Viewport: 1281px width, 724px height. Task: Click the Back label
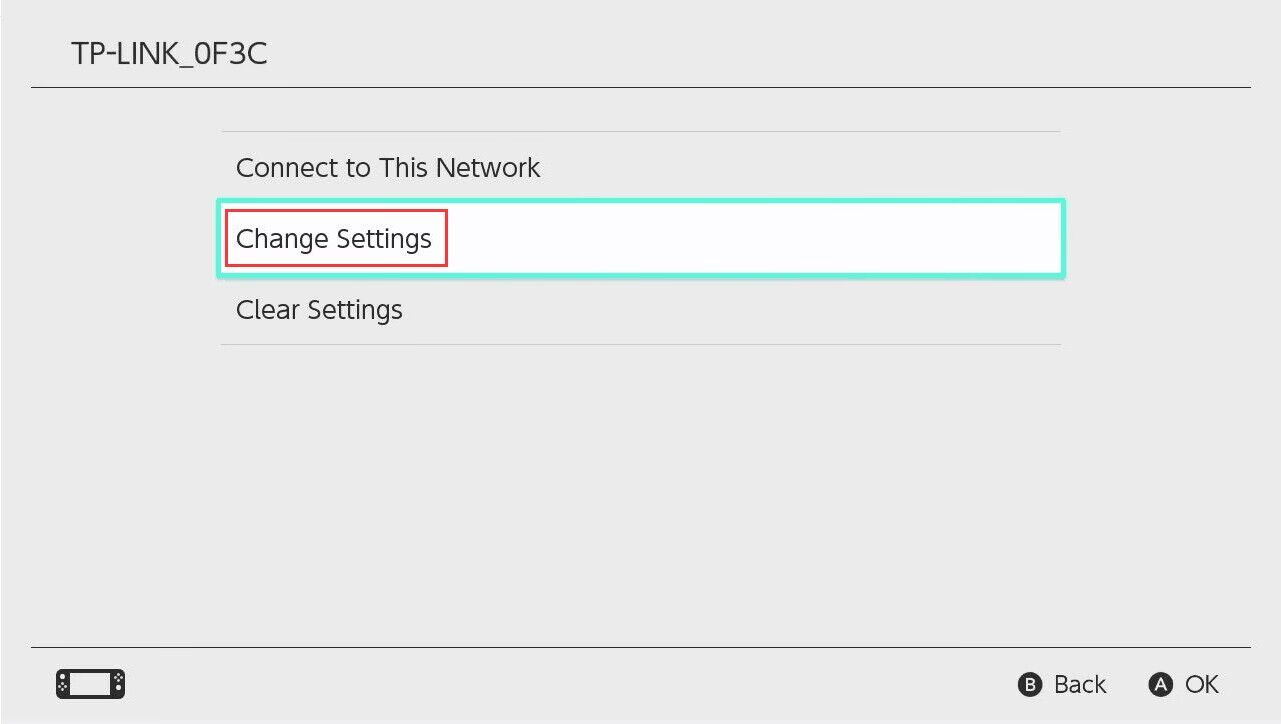click(x=1080, y=685)
